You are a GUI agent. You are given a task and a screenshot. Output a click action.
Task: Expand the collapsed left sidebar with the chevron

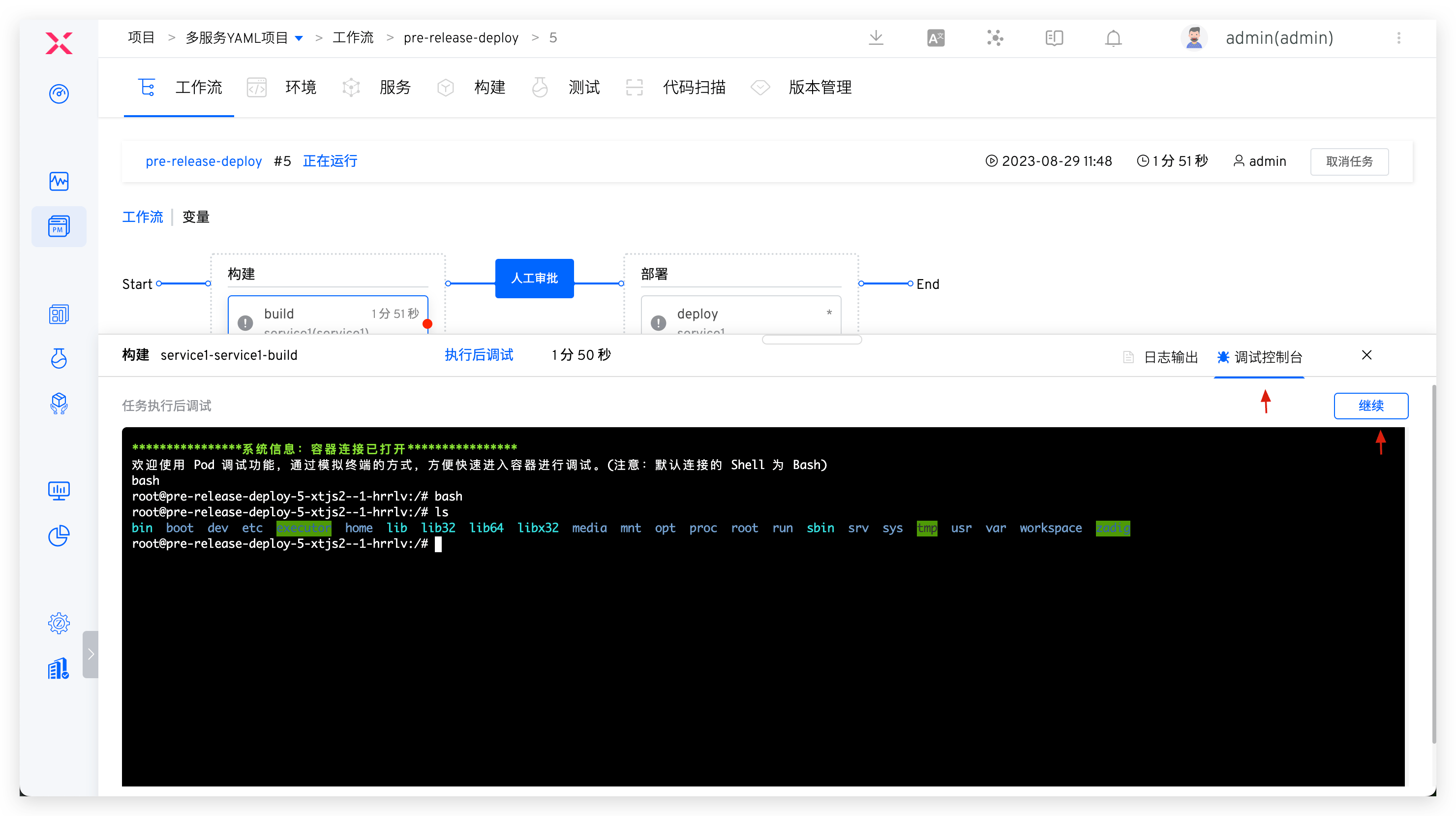pyautogui.click(x=91, y=654)
